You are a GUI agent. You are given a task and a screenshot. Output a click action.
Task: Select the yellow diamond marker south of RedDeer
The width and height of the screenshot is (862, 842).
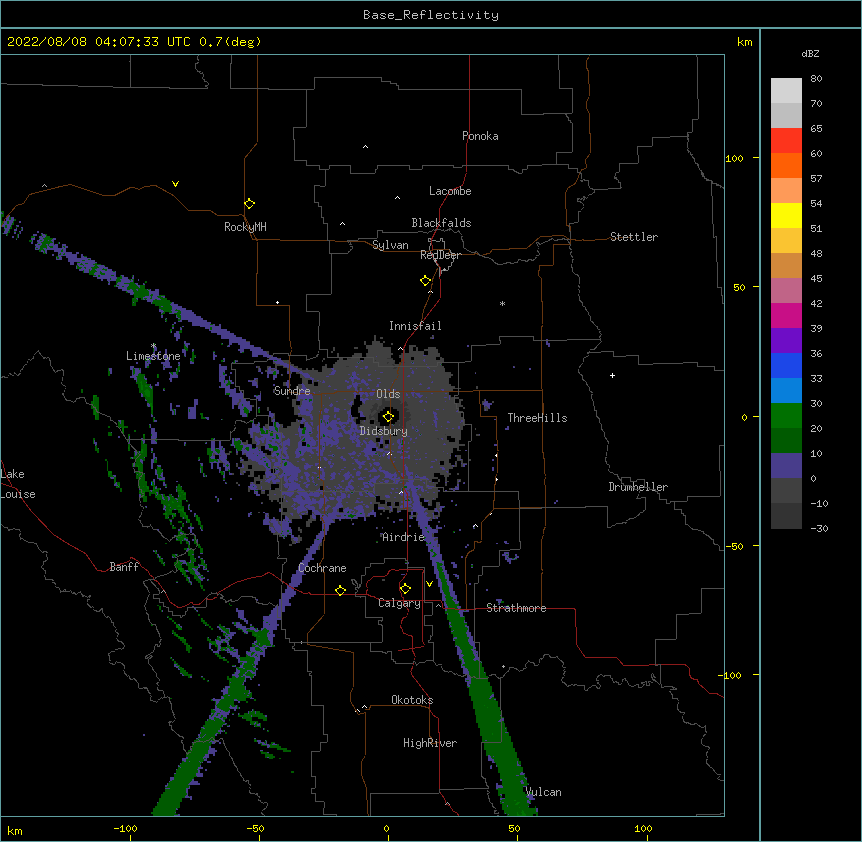(426, 280)
